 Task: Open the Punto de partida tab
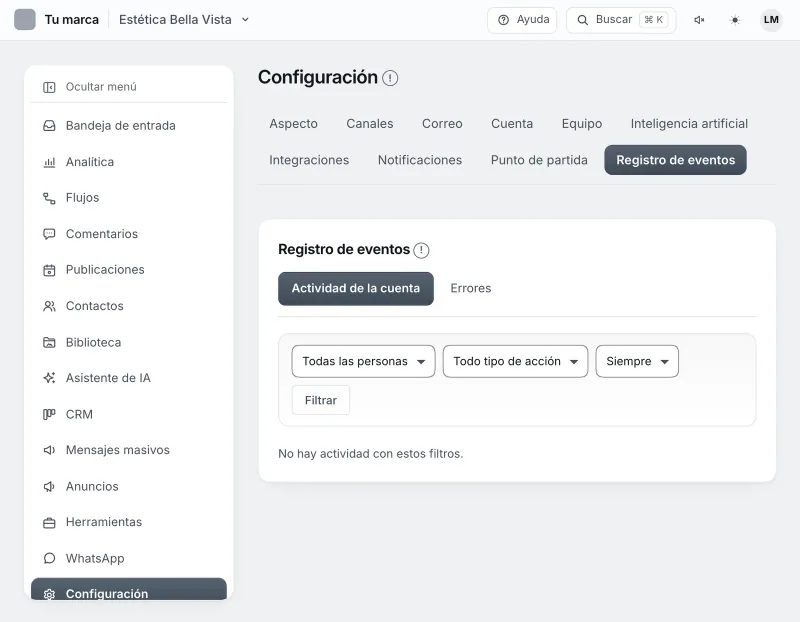(x=539, y=160)
